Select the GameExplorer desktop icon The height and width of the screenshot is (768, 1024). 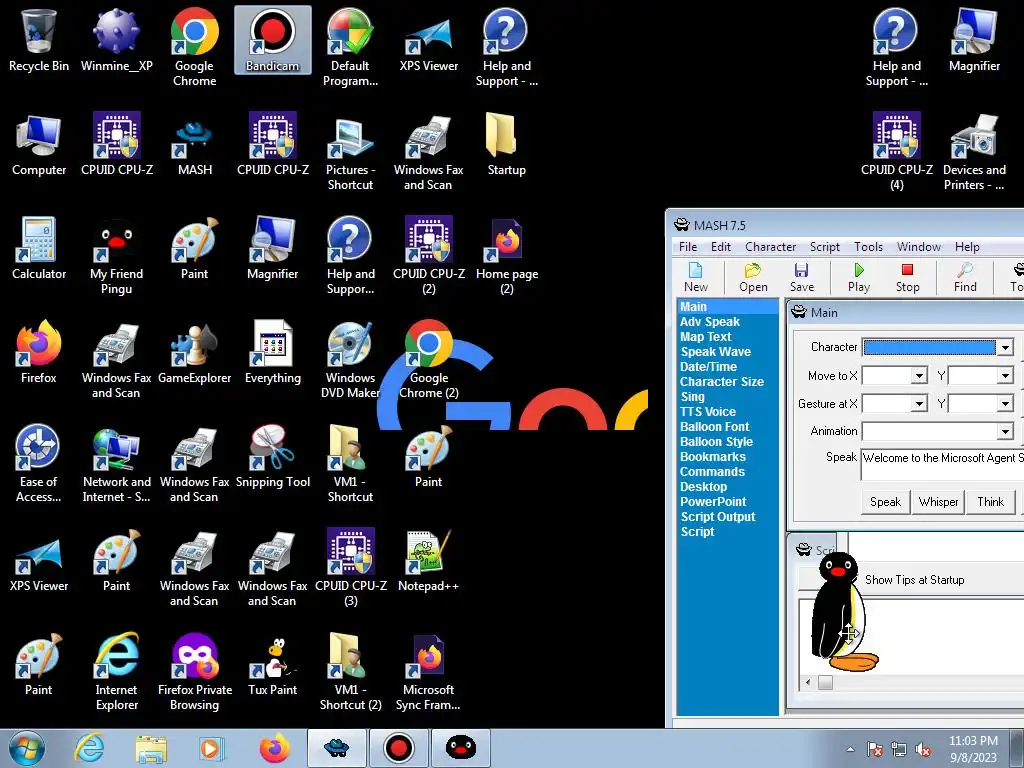pos(194,353)
